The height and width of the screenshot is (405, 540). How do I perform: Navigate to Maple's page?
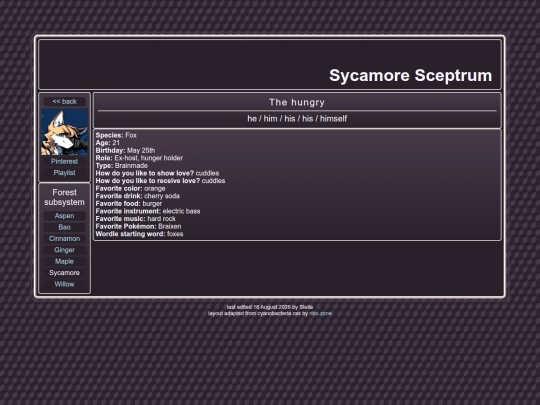[64, 261]
